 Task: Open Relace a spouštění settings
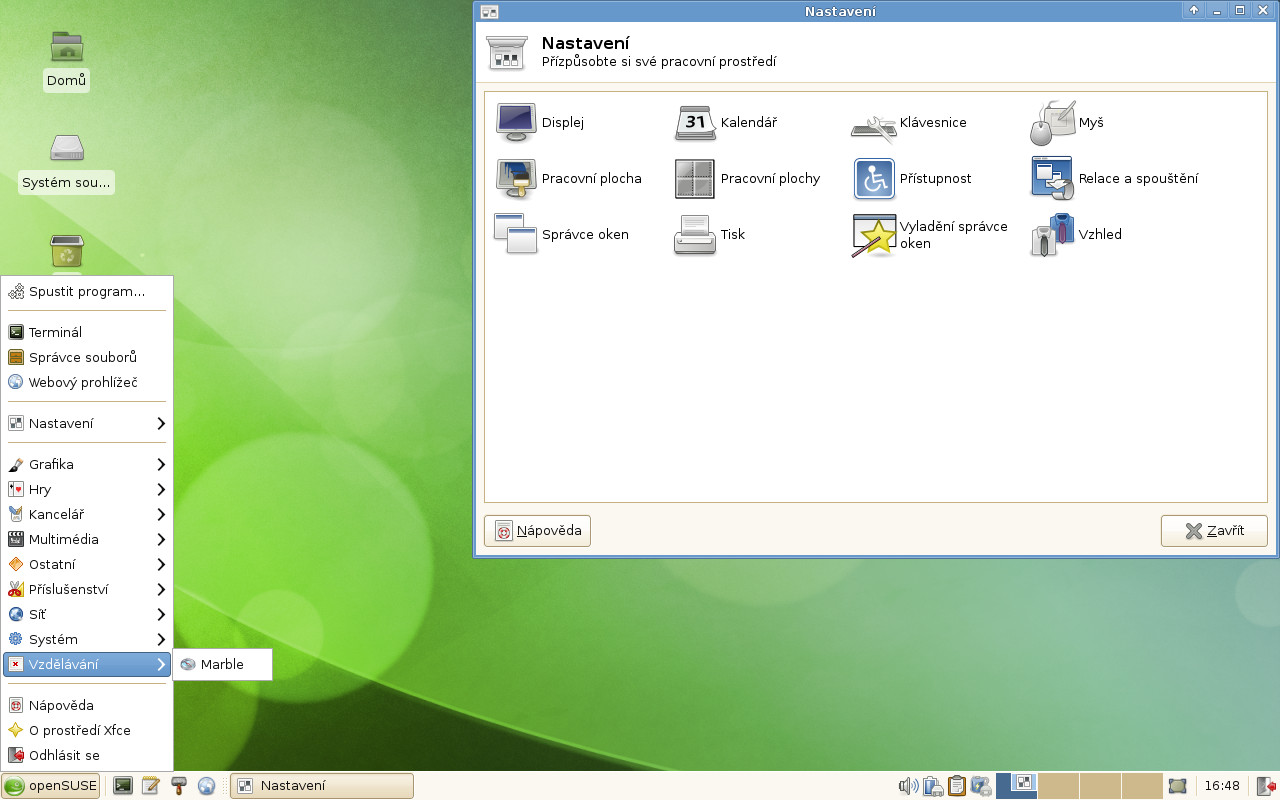(x=1053, y=179)
